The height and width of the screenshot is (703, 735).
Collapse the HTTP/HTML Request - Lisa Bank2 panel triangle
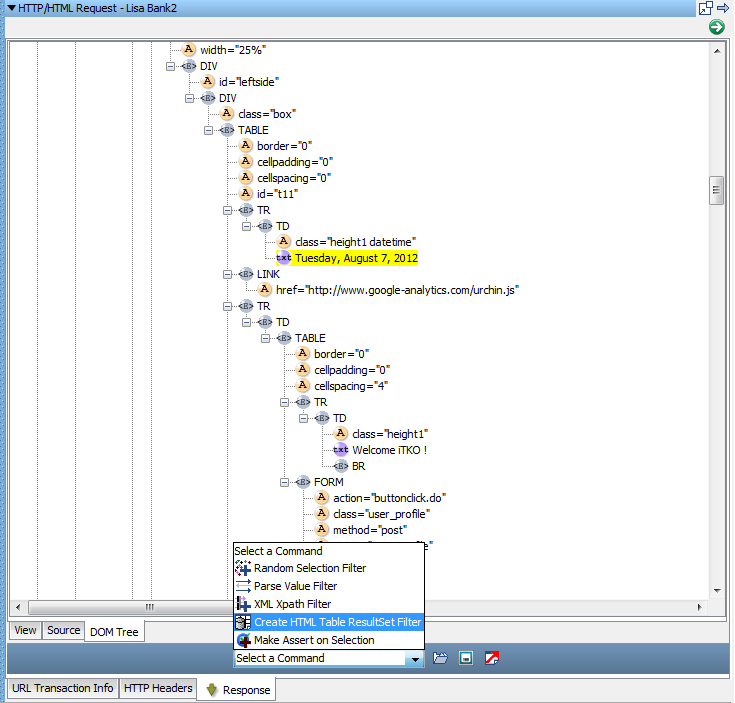click(12, 8)
